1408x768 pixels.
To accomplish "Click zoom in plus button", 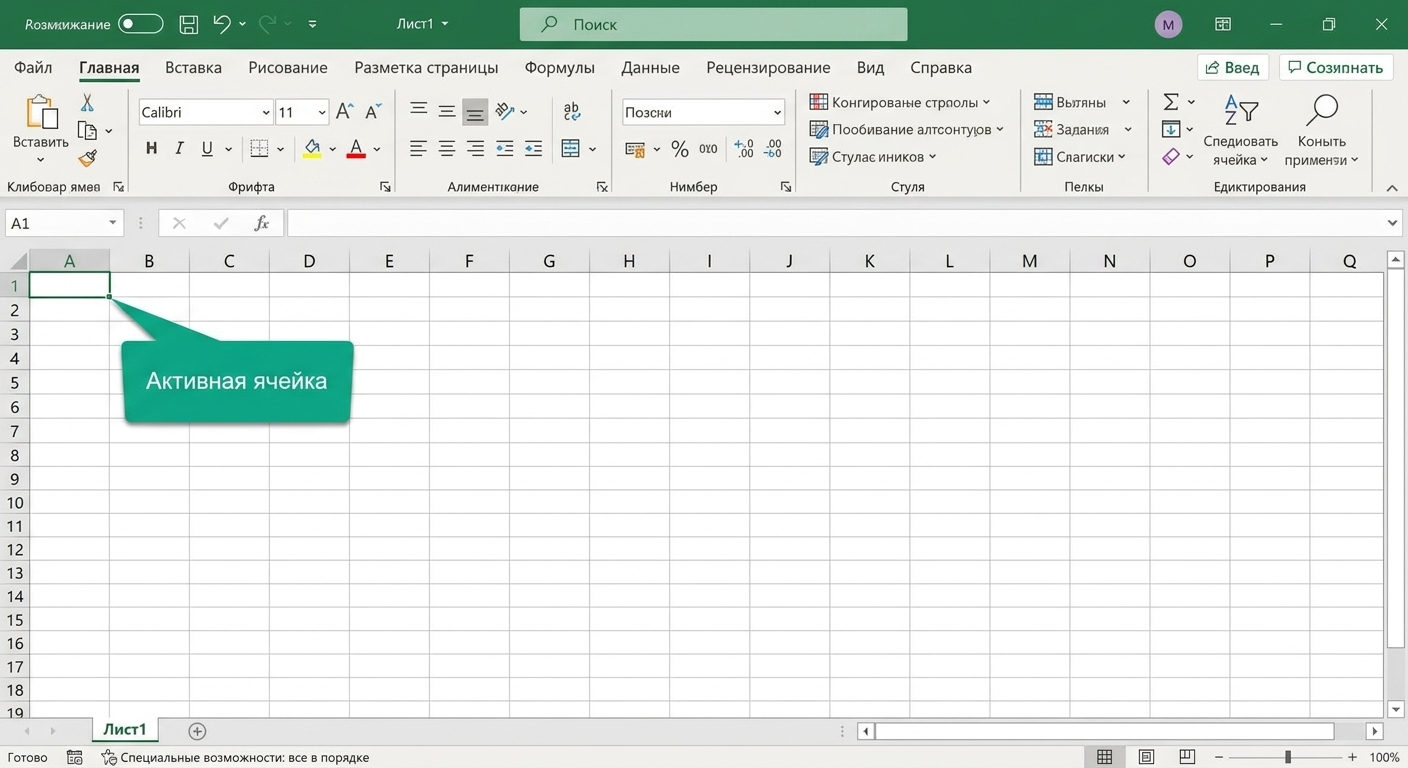I will 1352,757.
